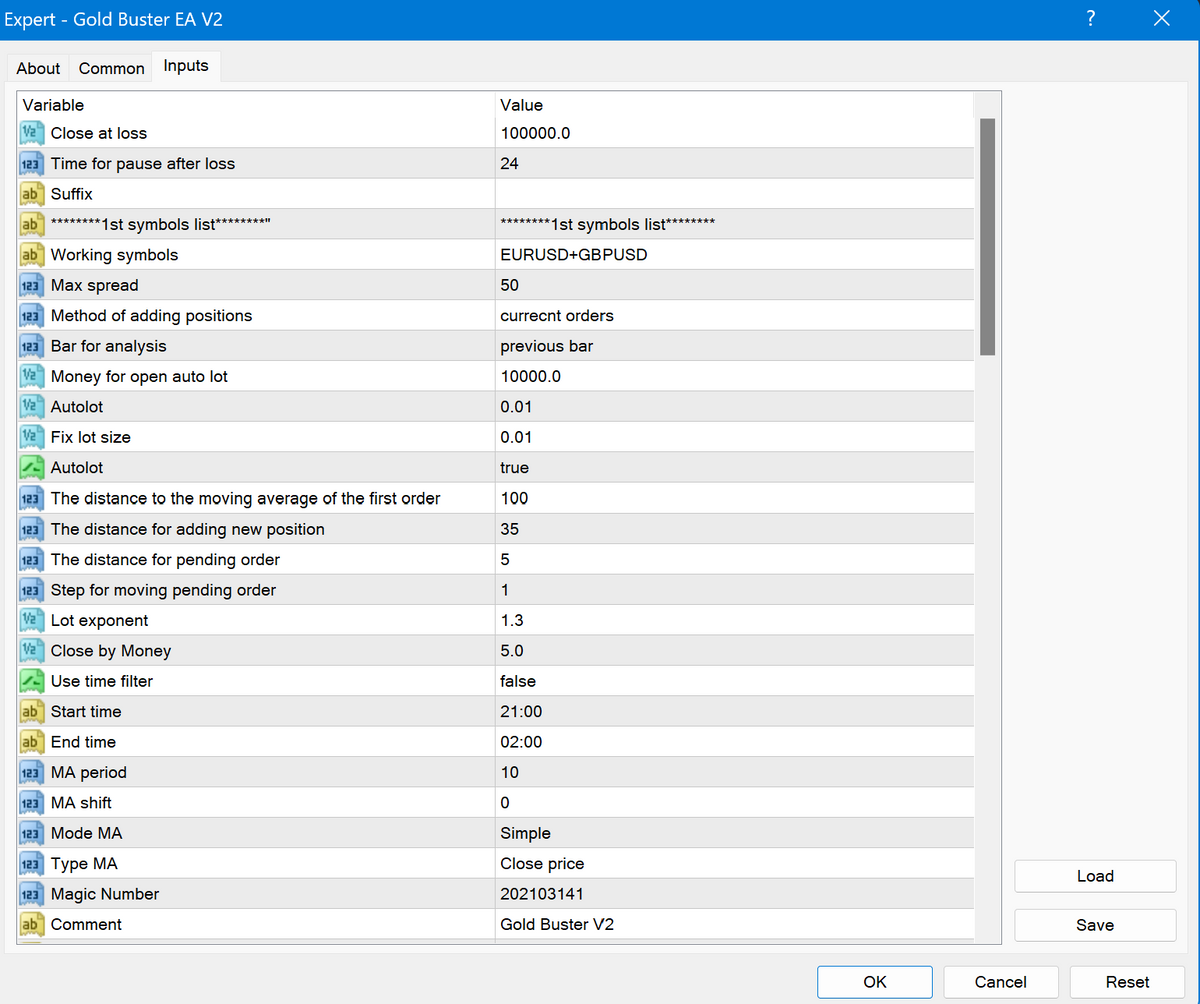
Task: Click the double-type icon beside Close at loss
Action: click(31, 133)
